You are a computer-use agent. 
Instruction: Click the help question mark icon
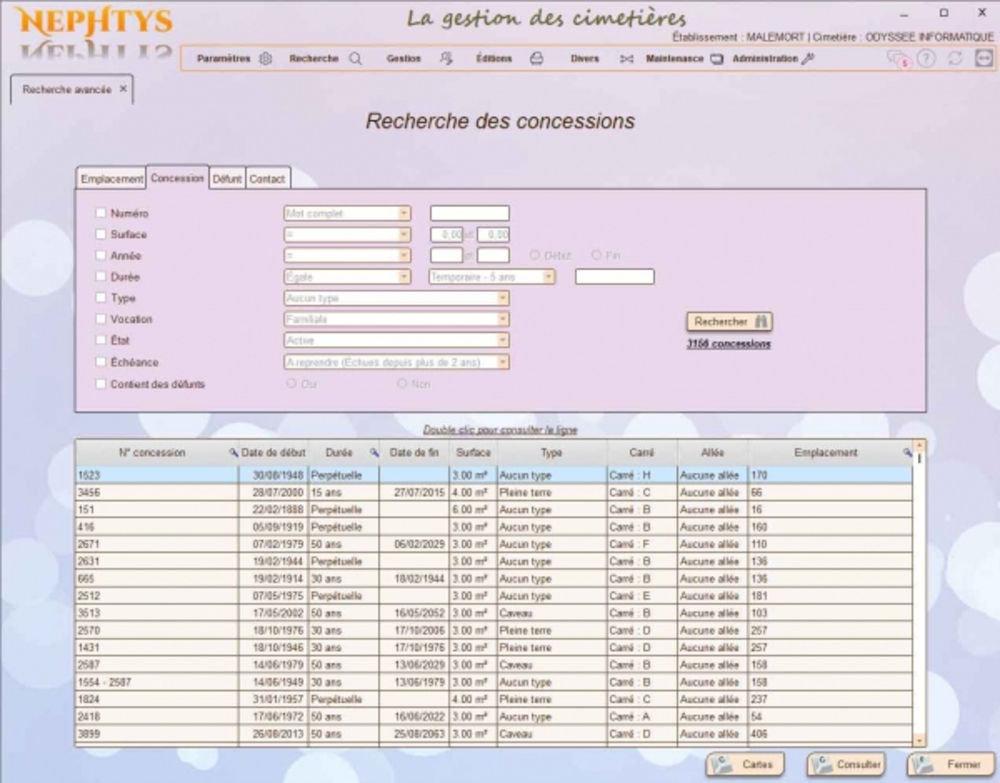pyautogui.click(x=927, y=59)
